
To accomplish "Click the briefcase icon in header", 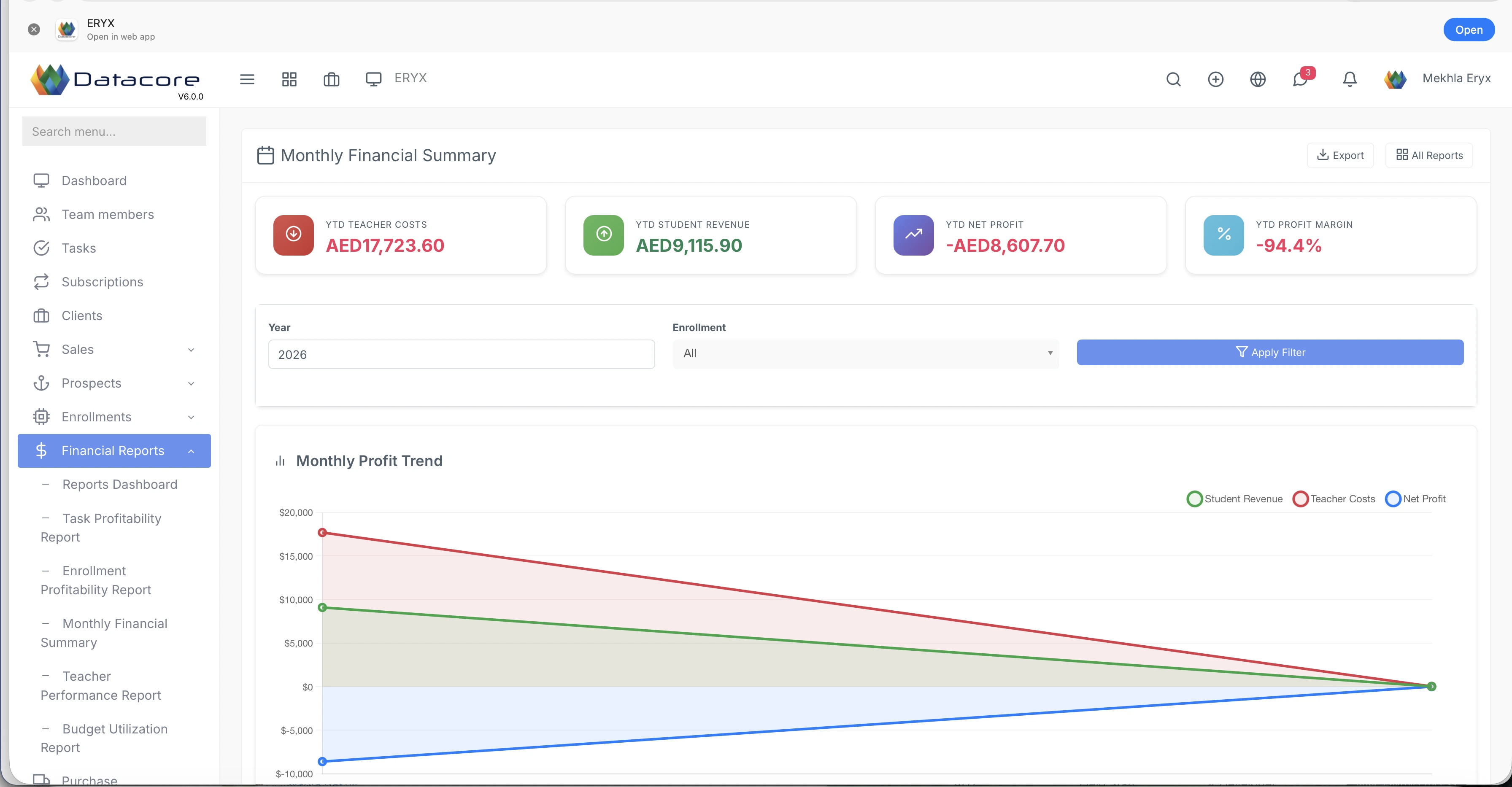I will [332, 79].
